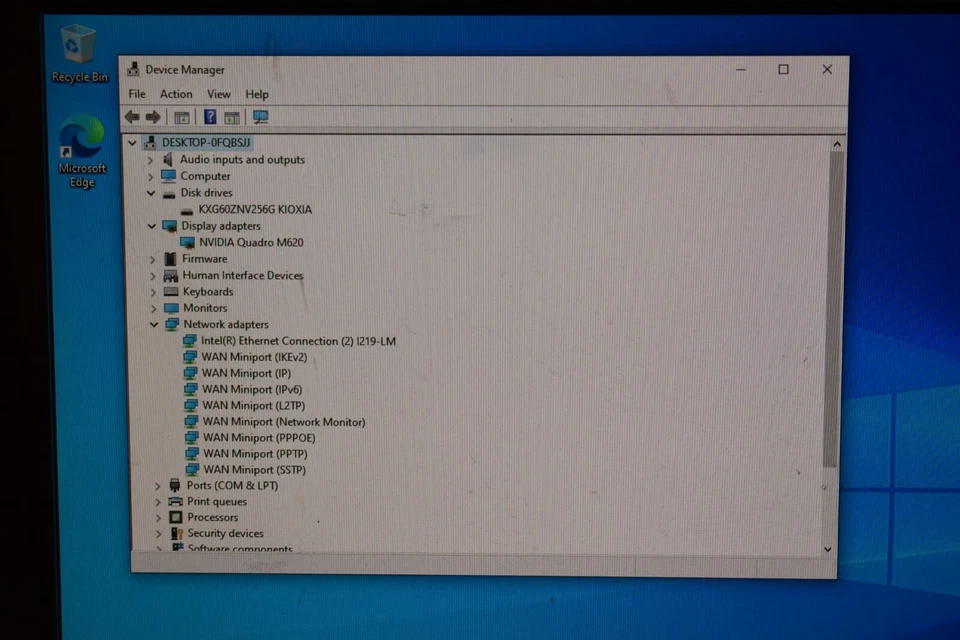Click the Display adapters category icon
The width and height of the screenshot is (960, 640).
pyautogui.click(x=170, y=226)
